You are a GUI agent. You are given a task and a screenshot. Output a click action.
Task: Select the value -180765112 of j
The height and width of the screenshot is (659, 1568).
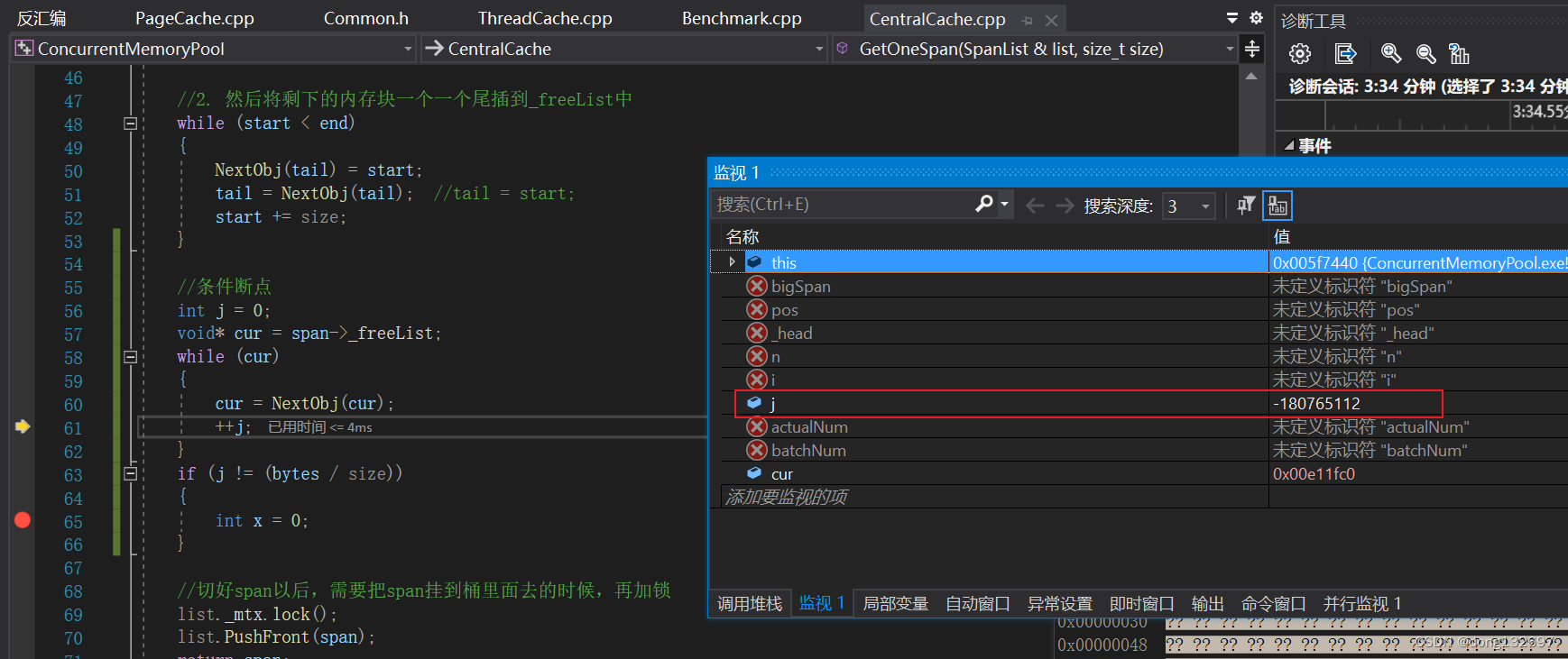click(1316, 403)
